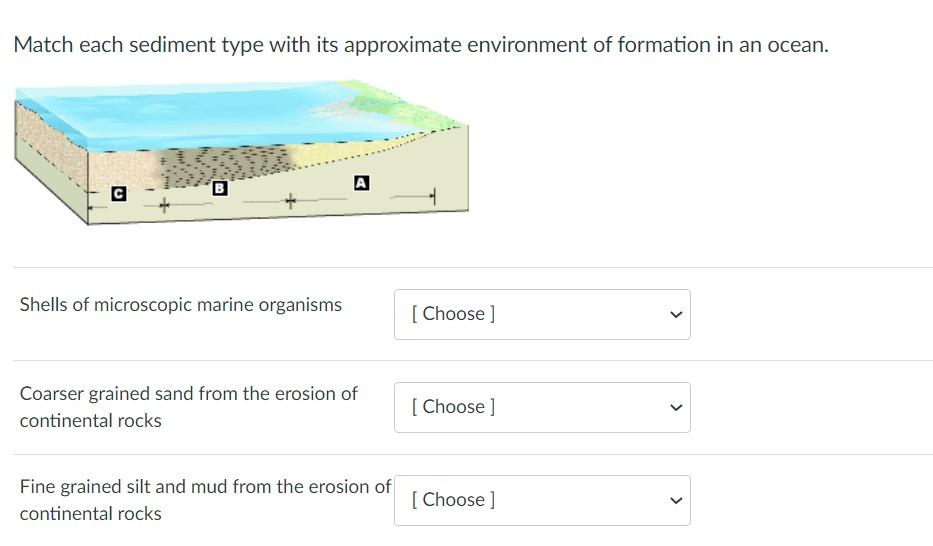Click the A label marker in the diagram

362,183
